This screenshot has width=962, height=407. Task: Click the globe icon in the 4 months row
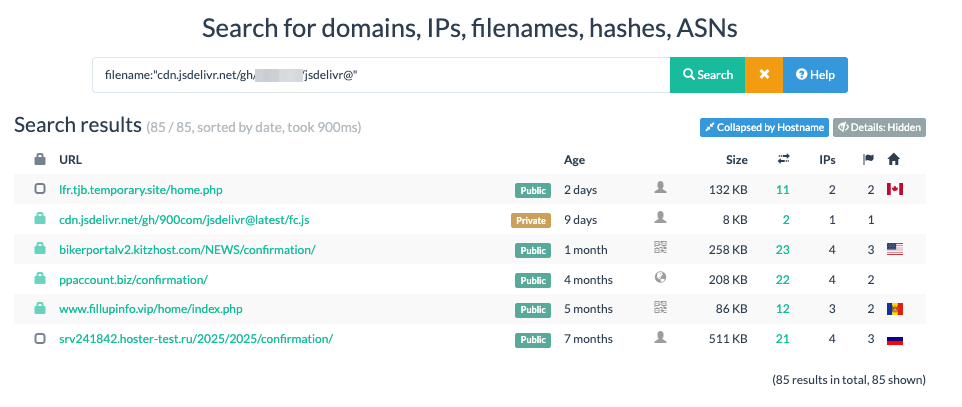pyautogui.click(x=660, y=277)
